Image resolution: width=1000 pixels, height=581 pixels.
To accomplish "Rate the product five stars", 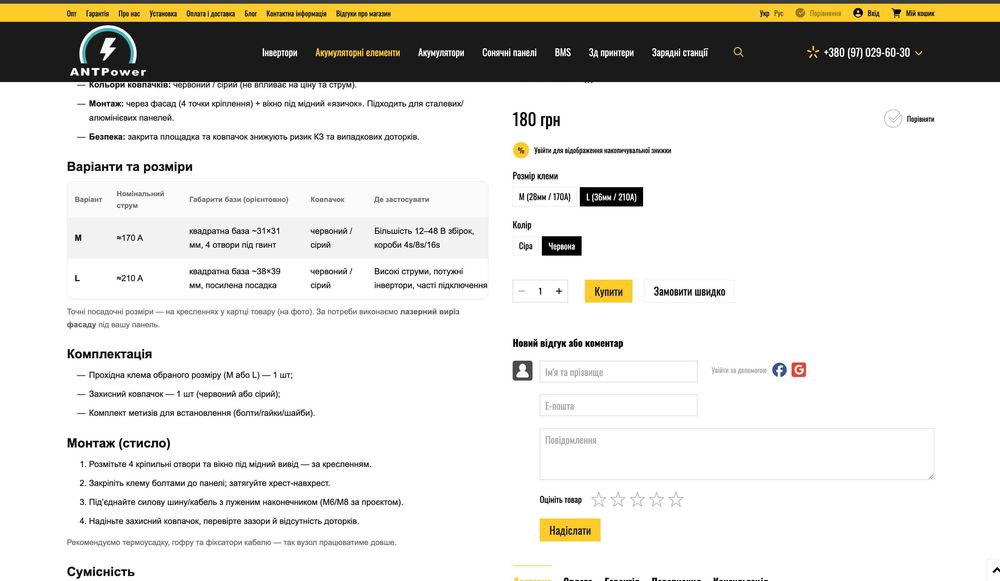I will (676, 499).
